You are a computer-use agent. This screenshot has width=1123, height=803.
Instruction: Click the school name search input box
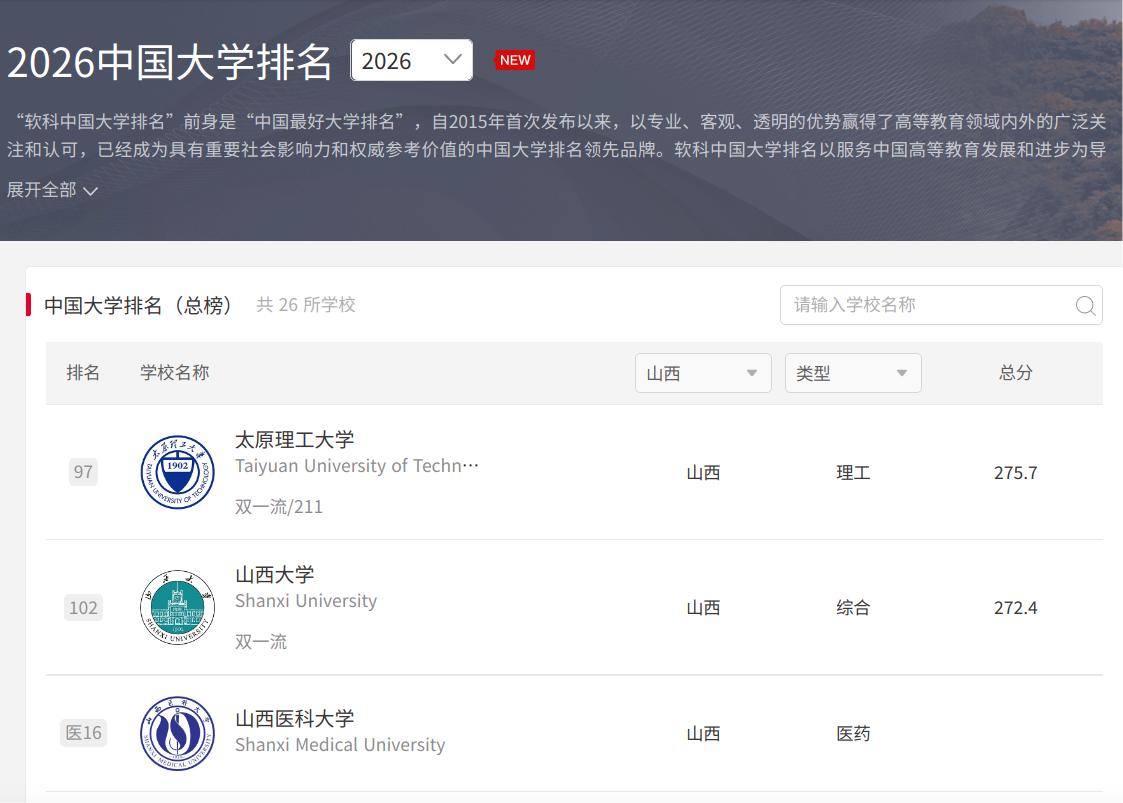(930, 306)
